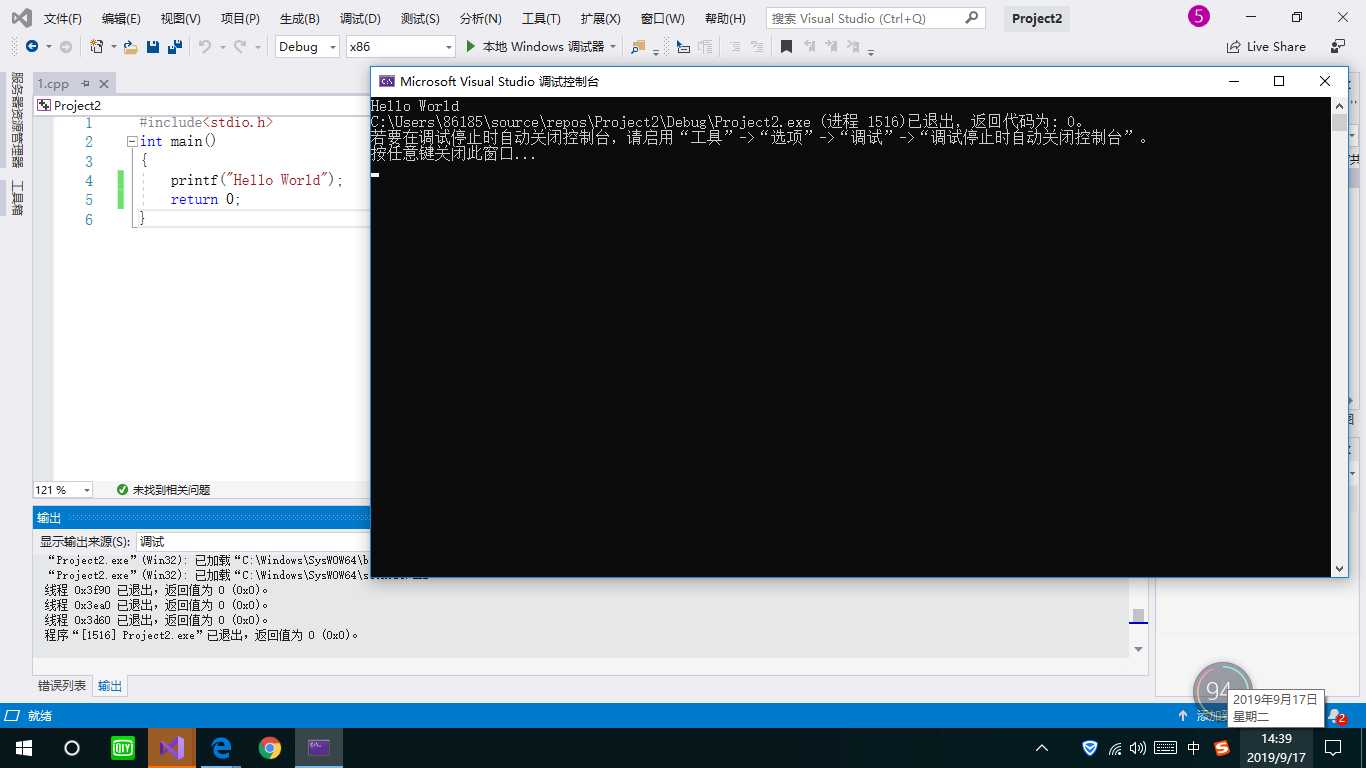This screenshot has width=1366, height=768.
Task: Open the 文件(F) menu
Action: click(63, 18)
